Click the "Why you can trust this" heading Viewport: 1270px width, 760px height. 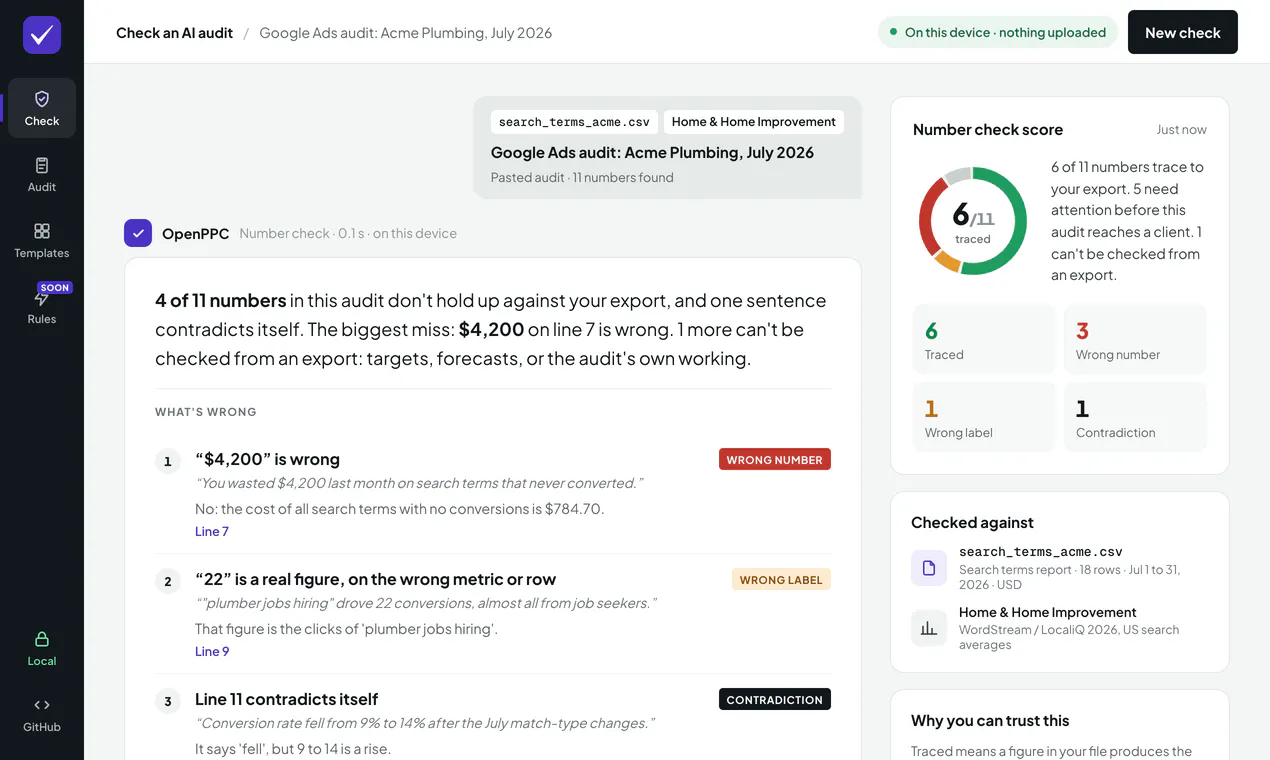tap(990, 721)
